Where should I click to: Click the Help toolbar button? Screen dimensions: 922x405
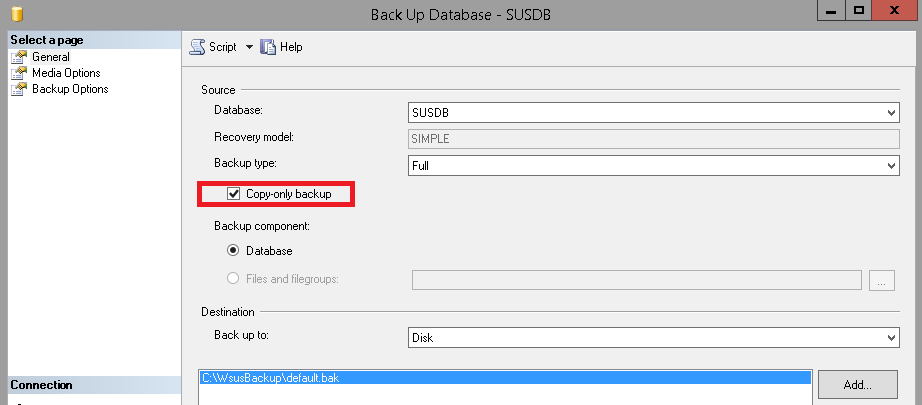[x=281, y=46]
